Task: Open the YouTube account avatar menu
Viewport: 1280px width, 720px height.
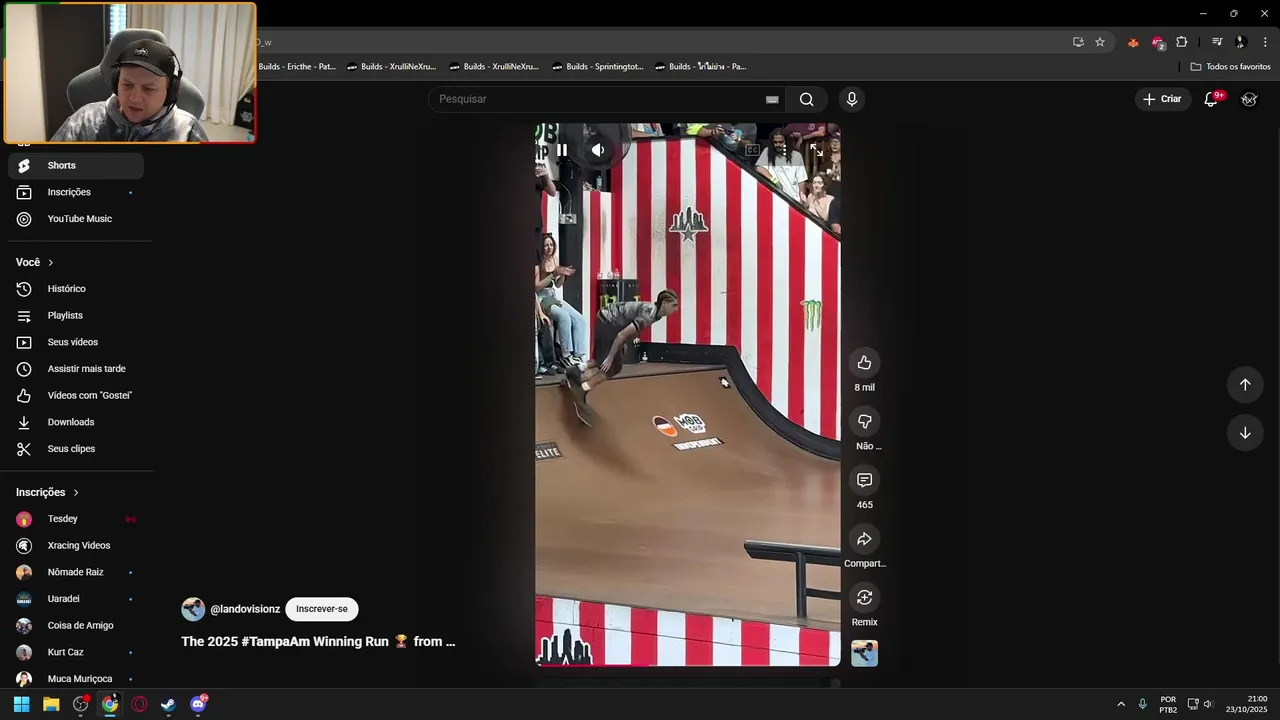Action: [x=1249, y=99]
